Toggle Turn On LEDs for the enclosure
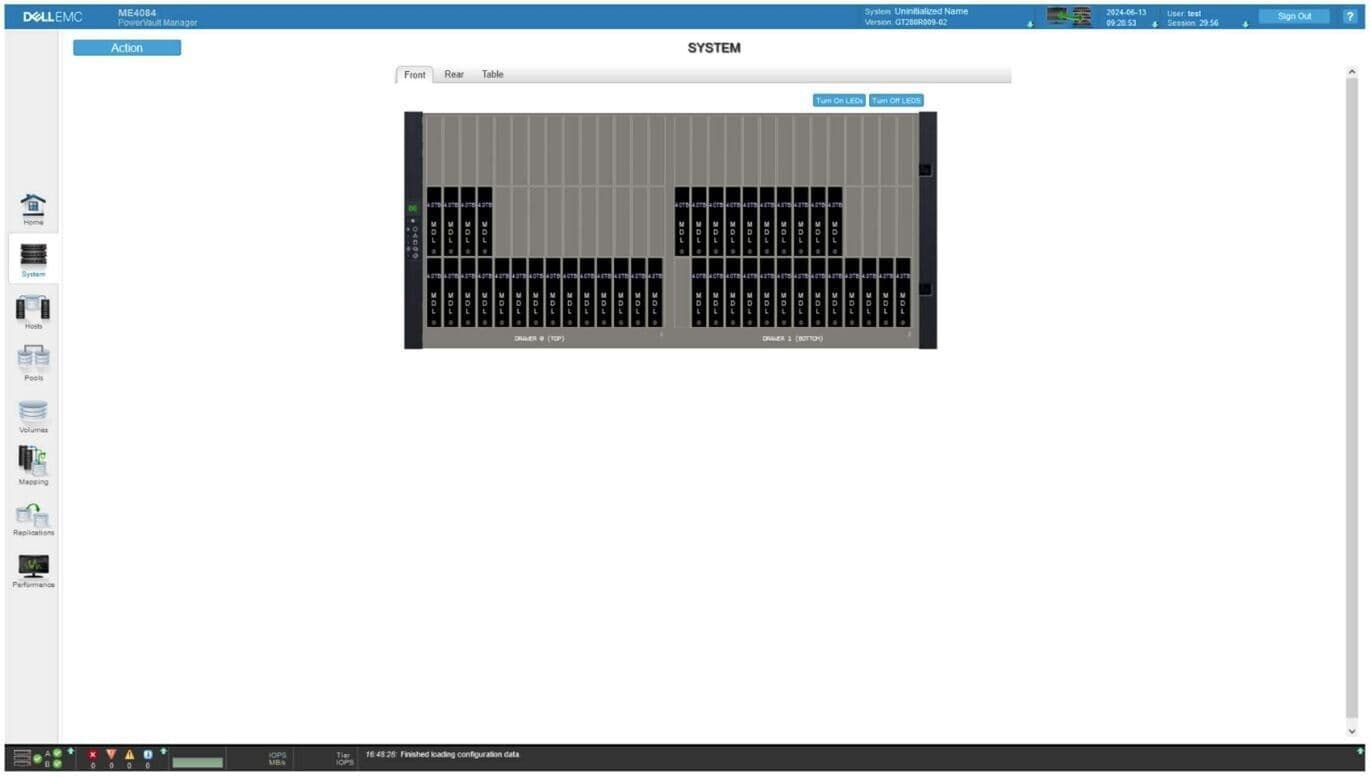This screenshot has width=1371, height=777. click(840, 100)
